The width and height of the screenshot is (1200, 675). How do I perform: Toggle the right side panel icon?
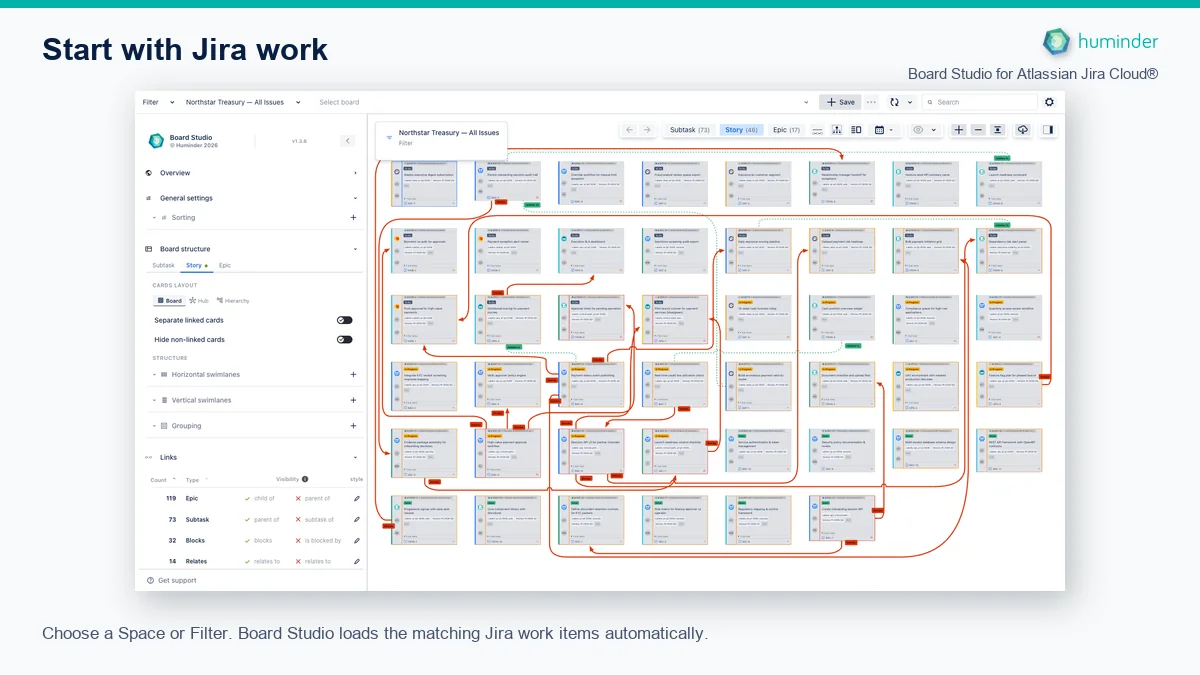point(1047,130)
